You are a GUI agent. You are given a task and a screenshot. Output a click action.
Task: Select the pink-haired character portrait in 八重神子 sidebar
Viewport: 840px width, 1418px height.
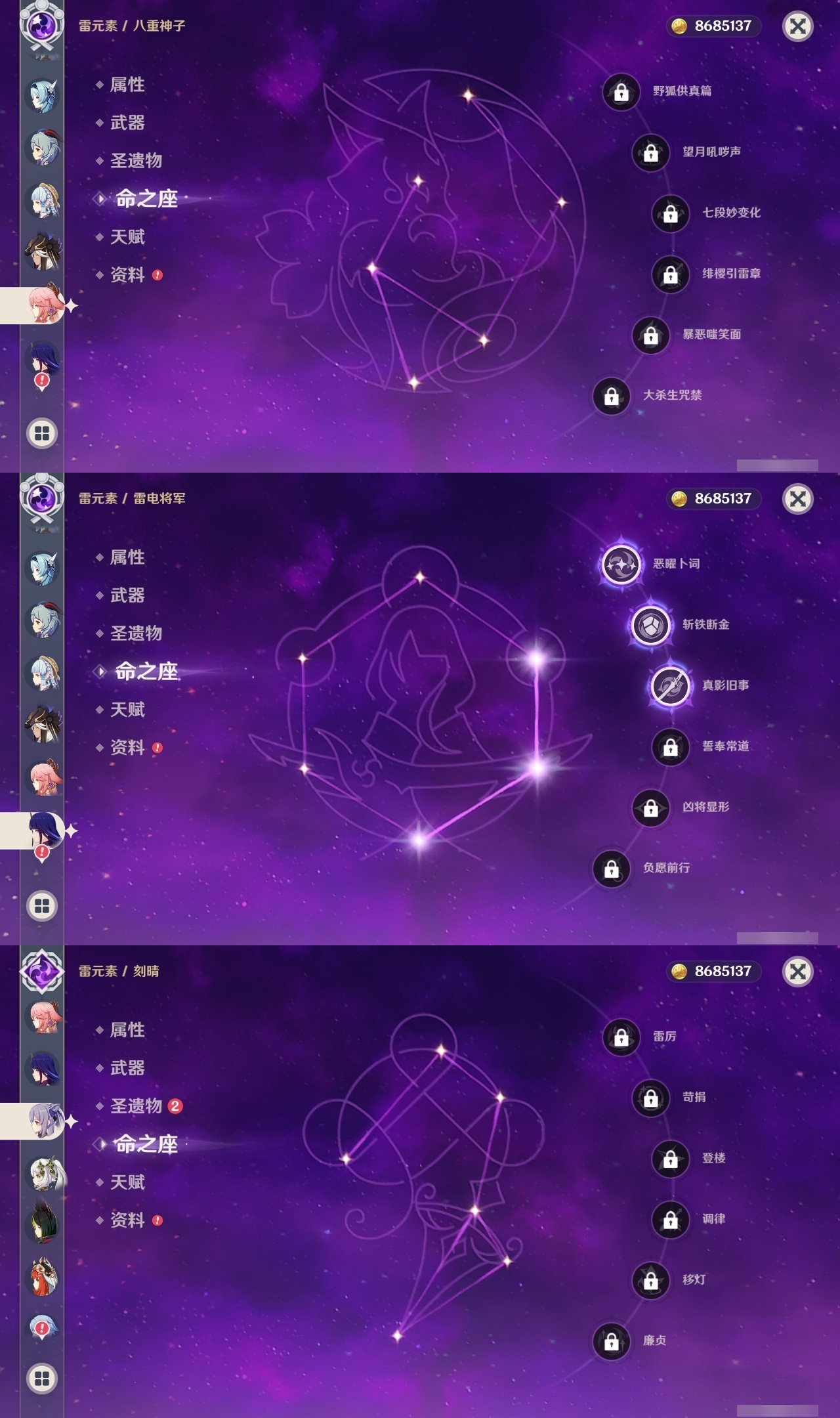(x=45, y=305)
